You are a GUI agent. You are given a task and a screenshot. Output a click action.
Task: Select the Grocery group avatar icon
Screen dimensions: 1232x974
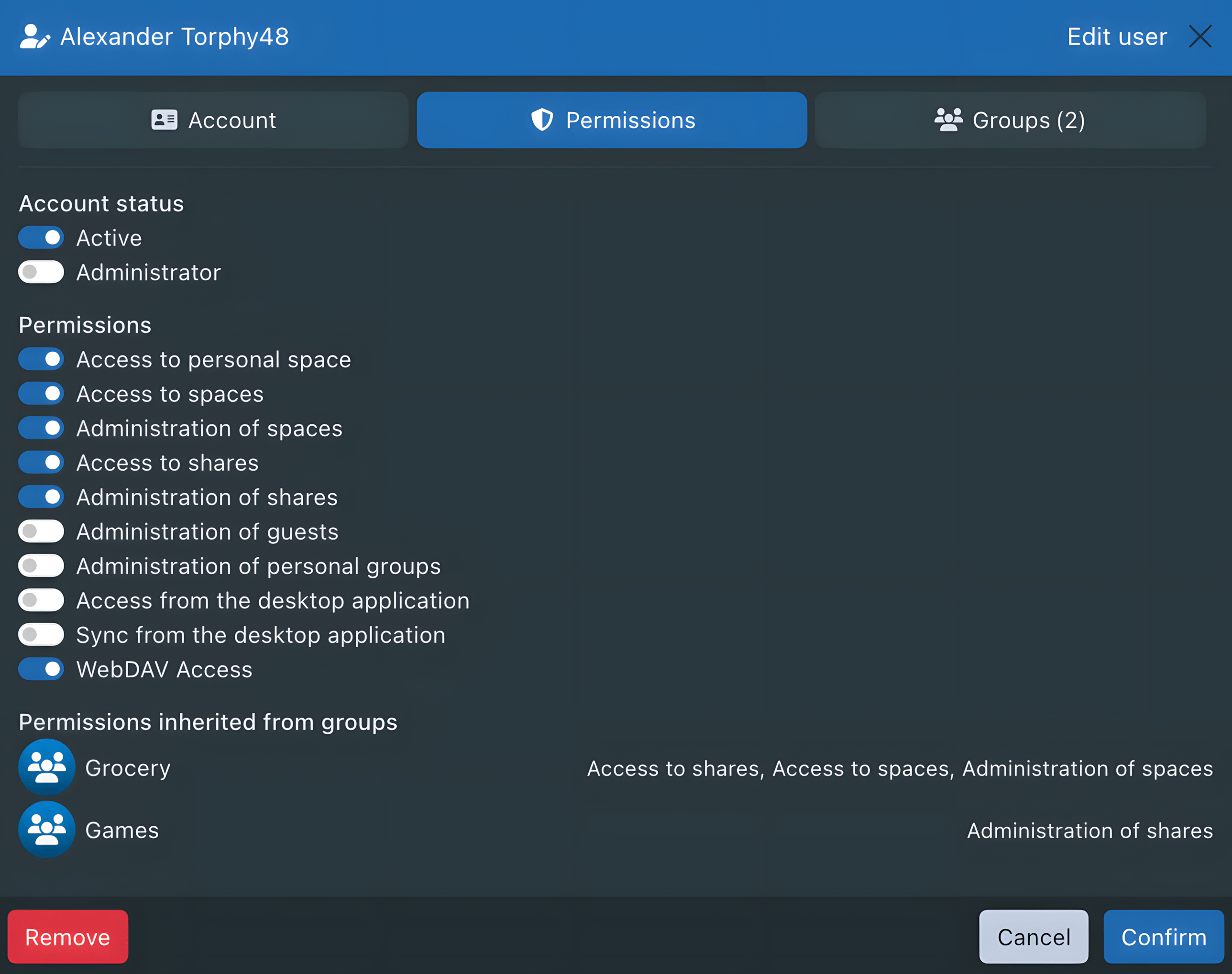point(47,767)
